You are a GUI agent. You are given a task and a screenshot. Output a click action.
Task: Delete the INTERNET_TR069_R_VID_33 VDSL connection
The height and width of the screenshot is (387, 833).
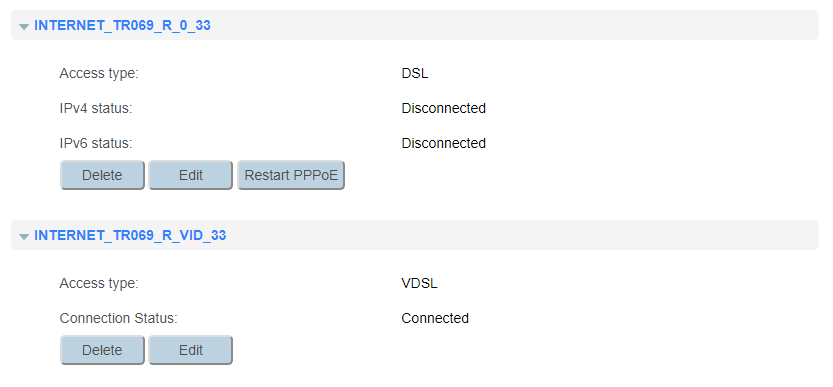point(102,350)
